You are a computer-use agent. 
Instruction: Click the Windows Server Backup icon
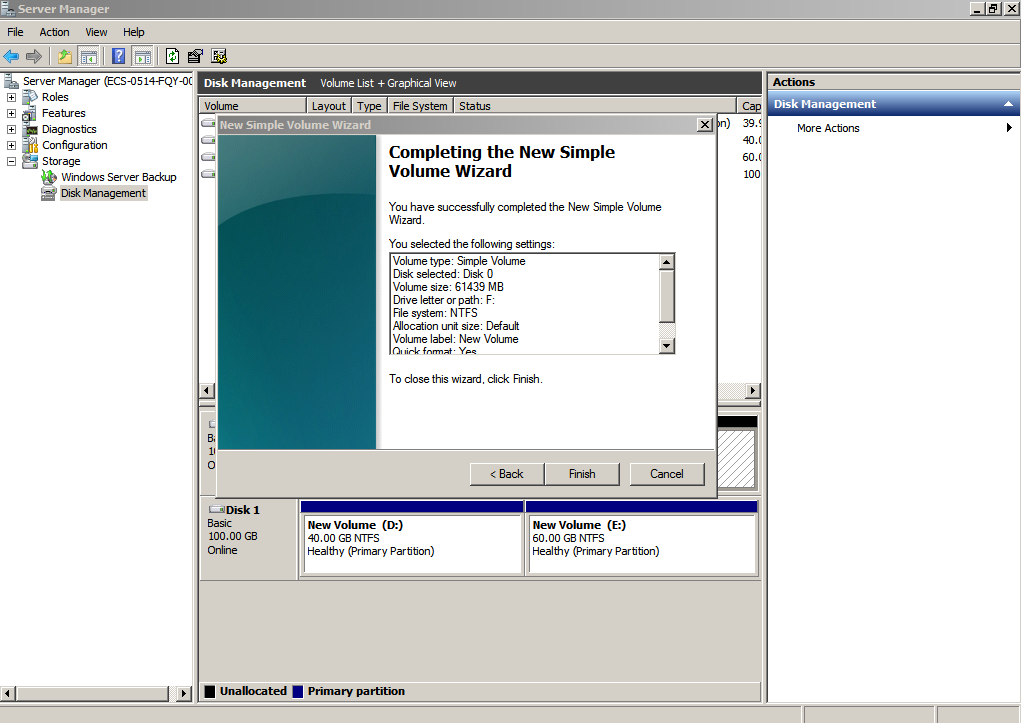(x=49, y=177)
